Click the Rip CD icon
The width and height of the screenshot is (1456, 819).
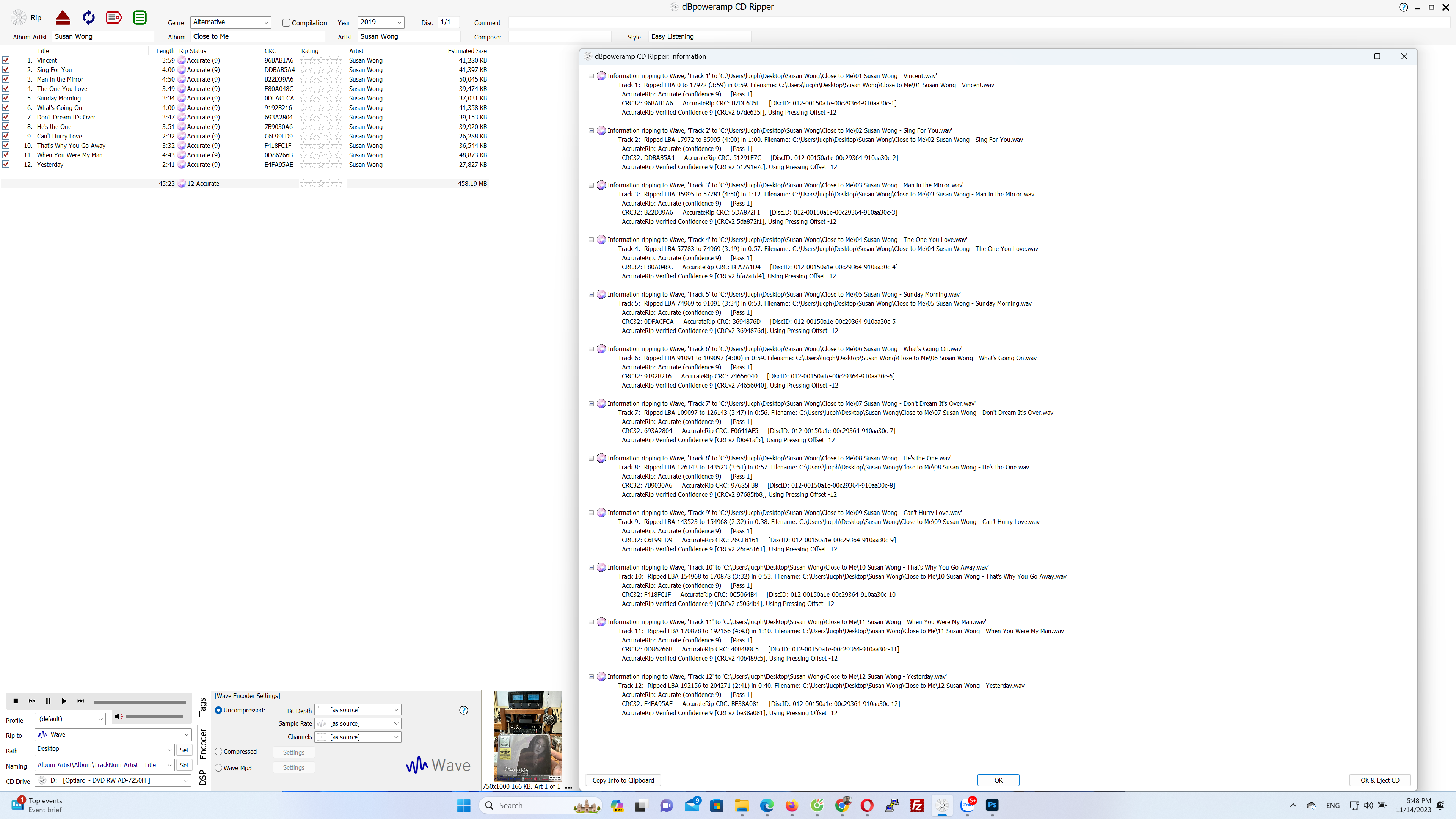19,17
